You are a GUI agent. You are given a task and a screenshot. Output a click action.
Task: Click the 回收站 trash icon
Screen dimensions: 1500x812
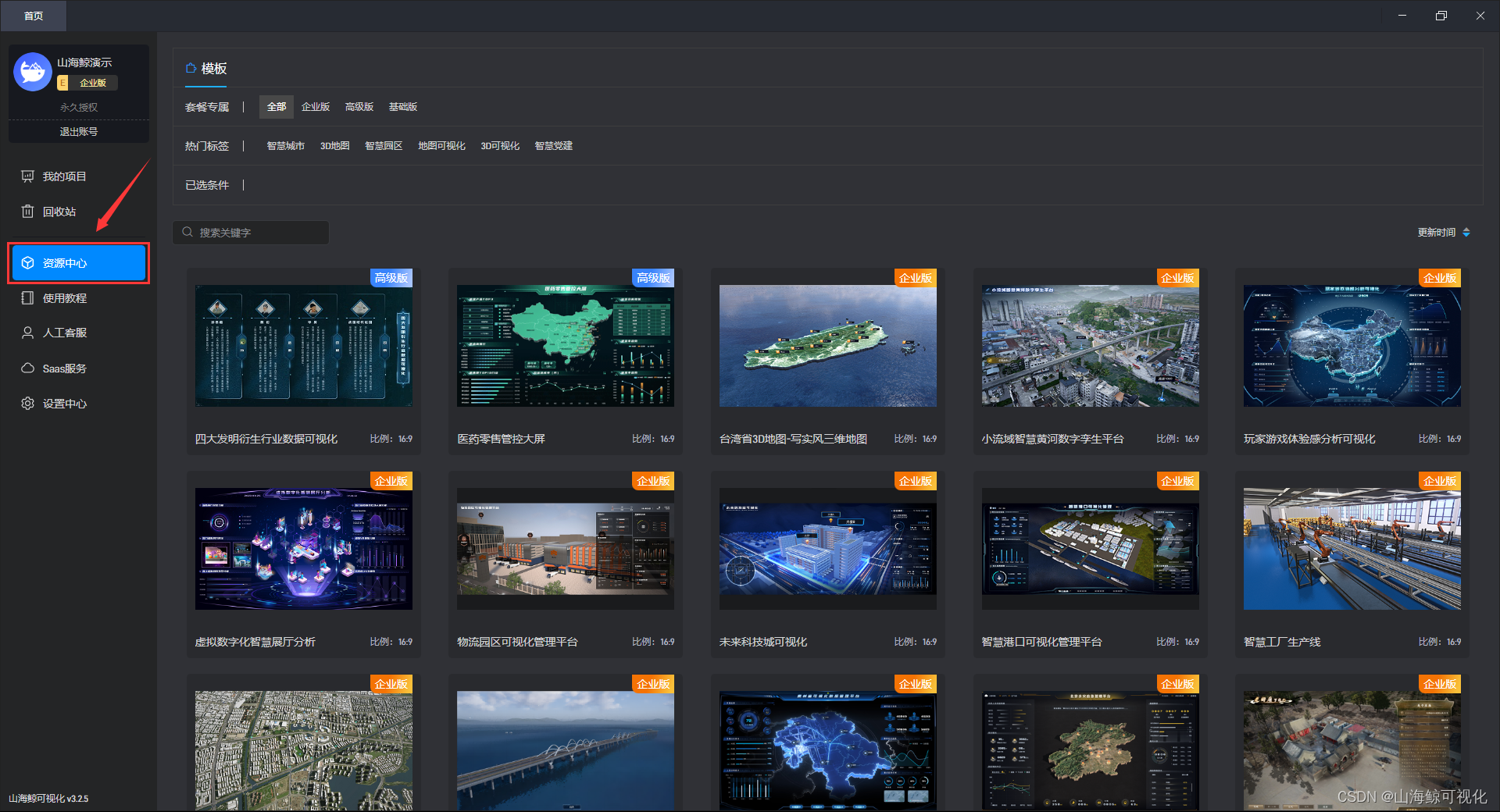click(x=27, y=212)
